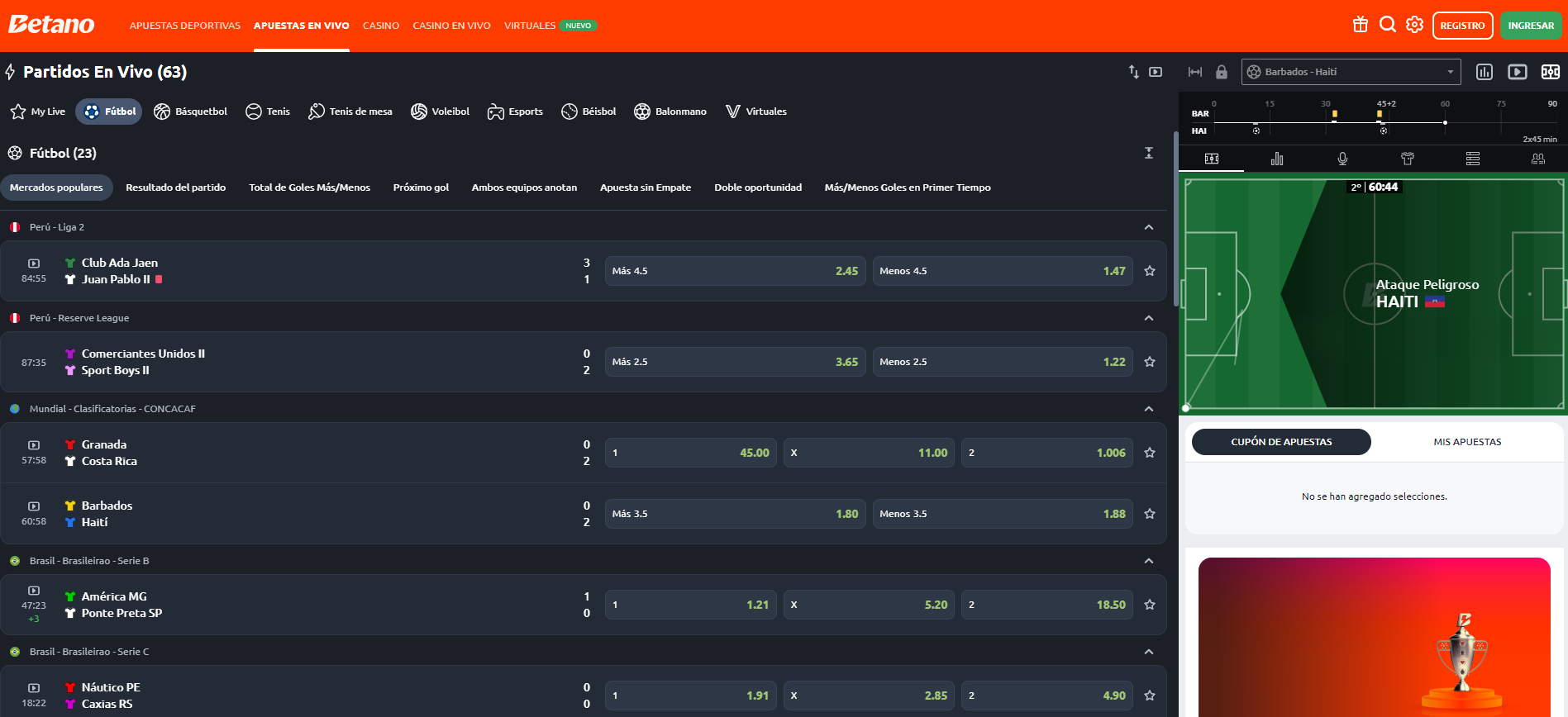Collapse the Perú - Reserve League section
Image resolution: width=1568 pixels, height=717 pixels.
coord(1149,318)
